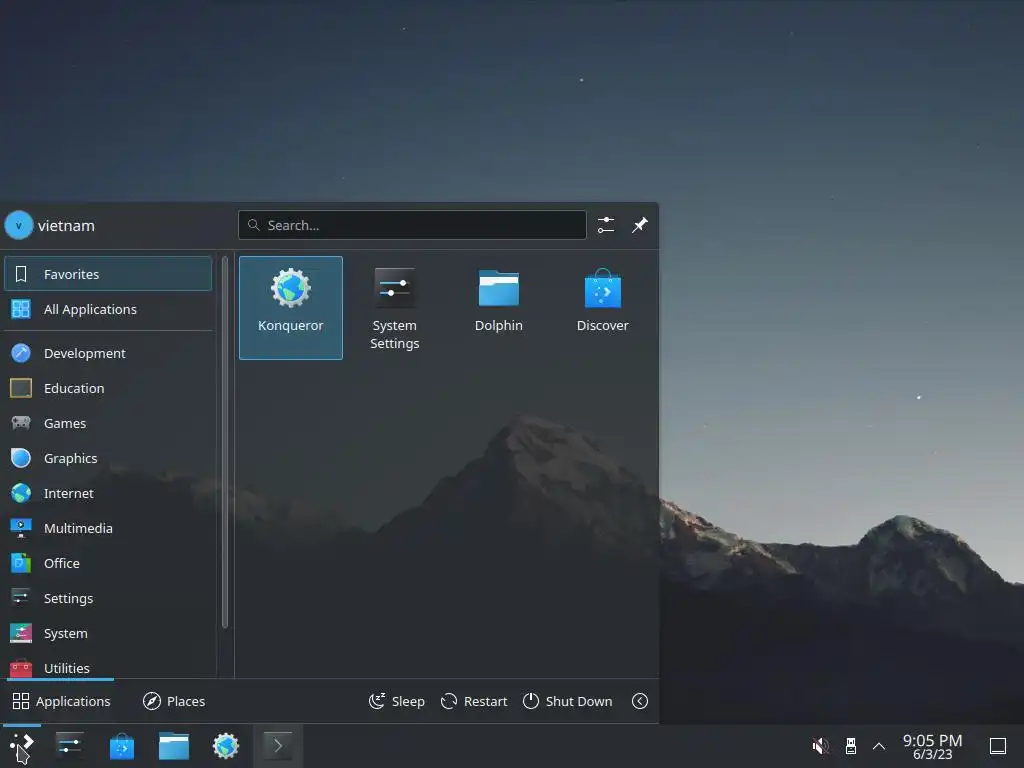Screen dimensions: 1024x768
Task: Click the category list scrollbar
Action: pos(225,442)
